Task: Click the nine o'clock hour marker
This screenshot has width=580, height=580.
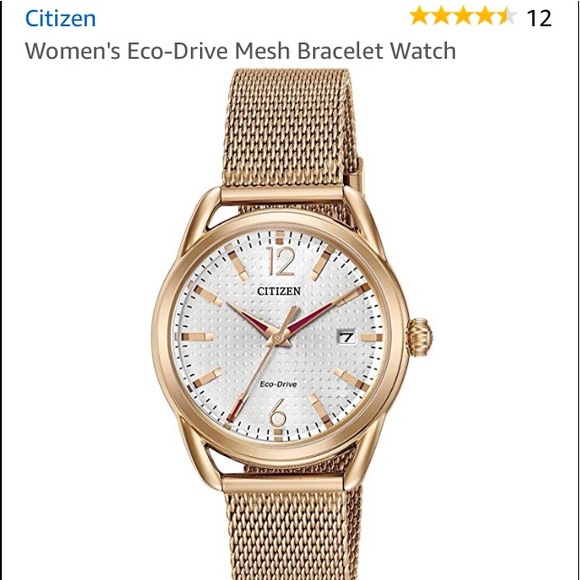Action: click(x=195, y=337)
